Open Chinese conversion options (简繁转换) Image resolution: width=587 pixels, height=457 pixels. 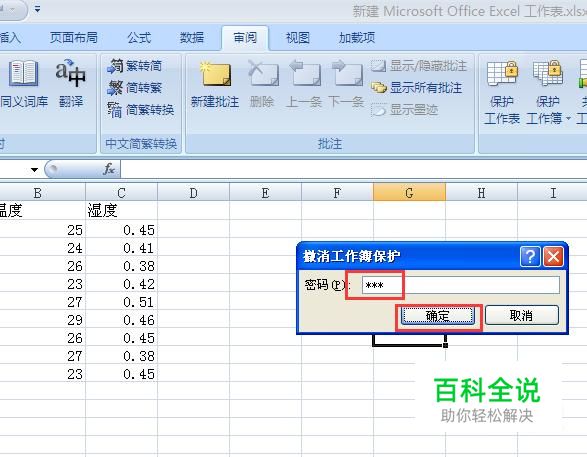(x=141, y=110)
